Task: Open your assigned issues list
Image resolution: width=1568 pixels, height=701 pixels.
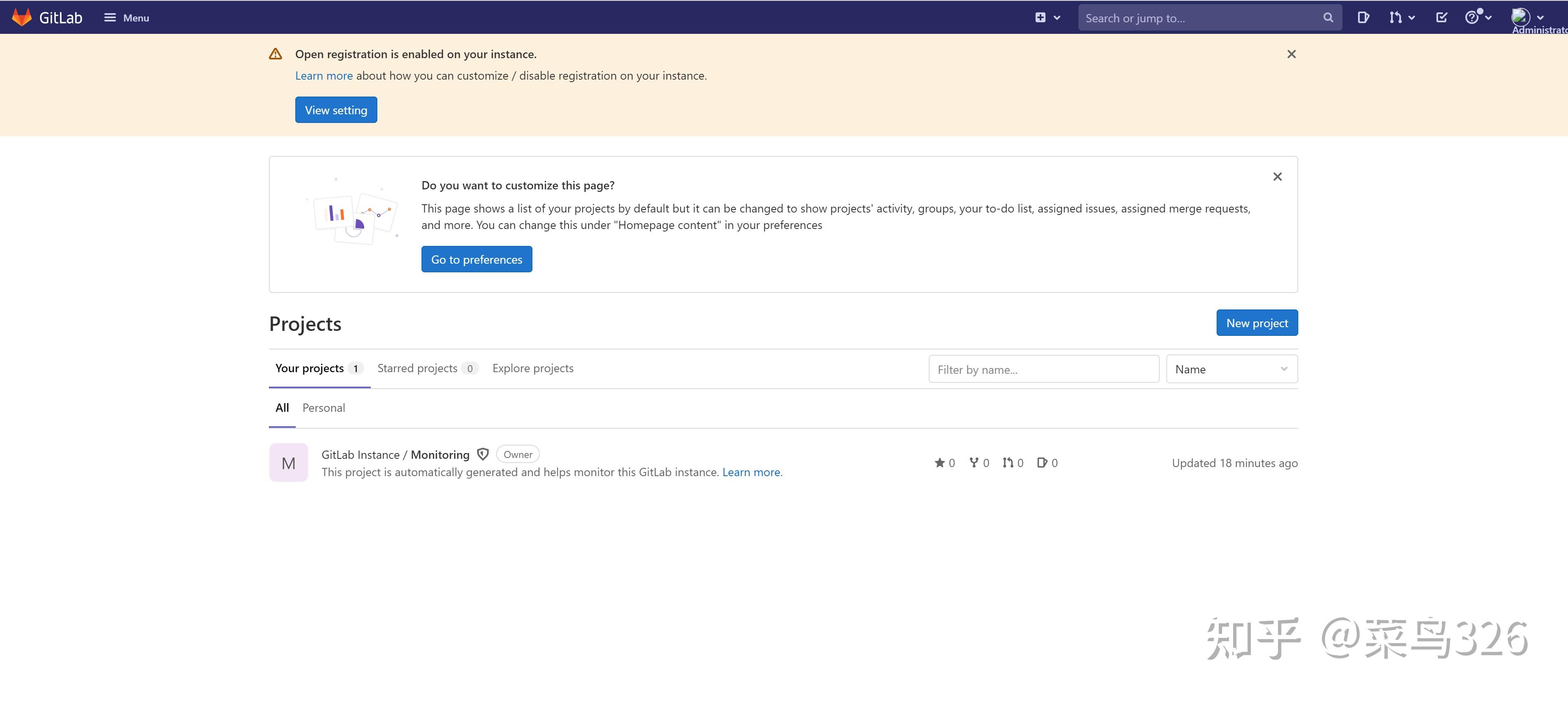Action: (x=1364, y=17)
